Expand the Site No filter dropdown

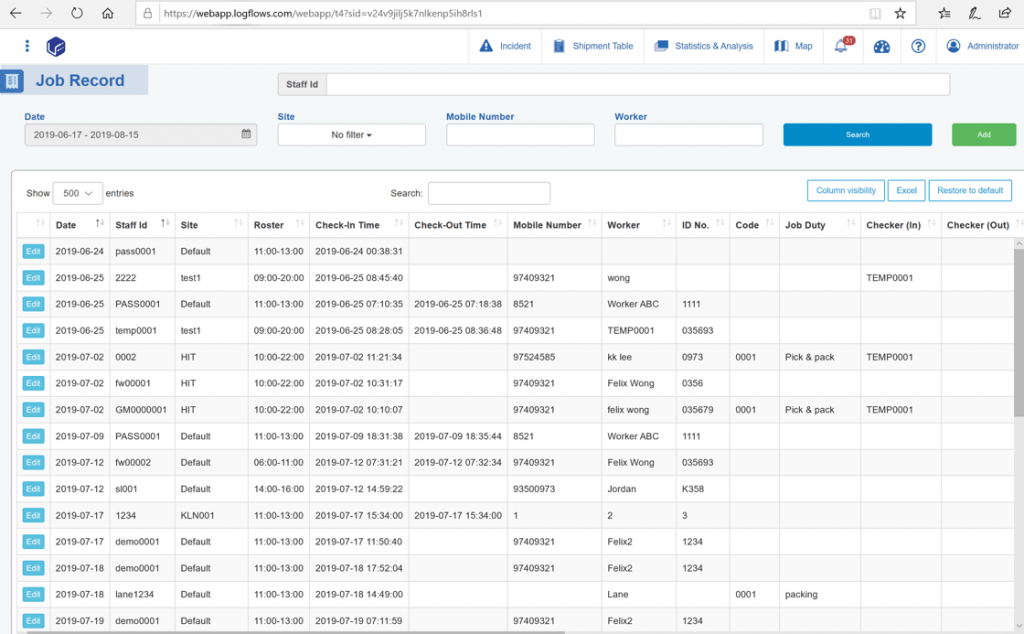351,135
